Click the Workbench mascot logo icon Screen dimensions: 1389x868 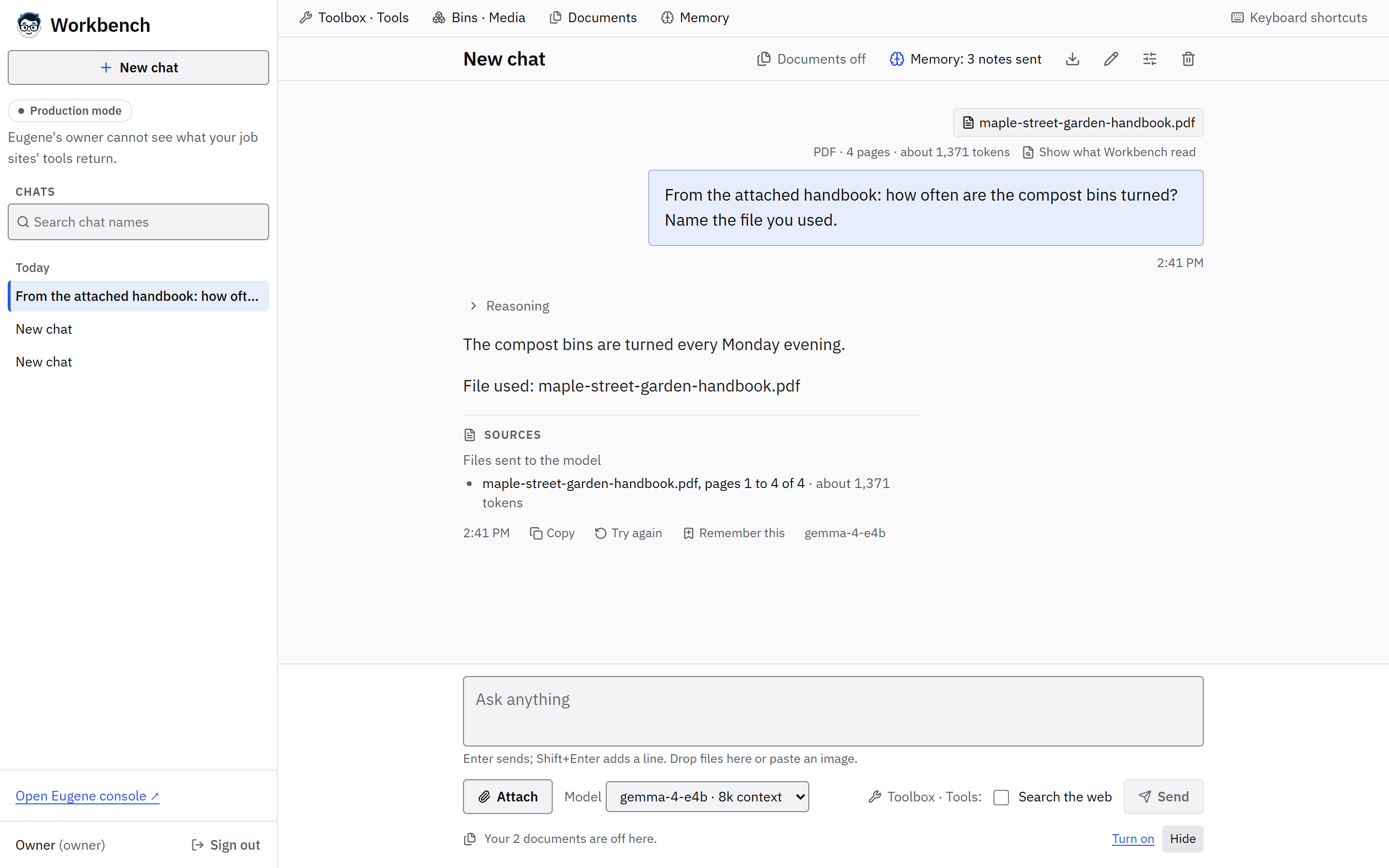click(29, 25)
